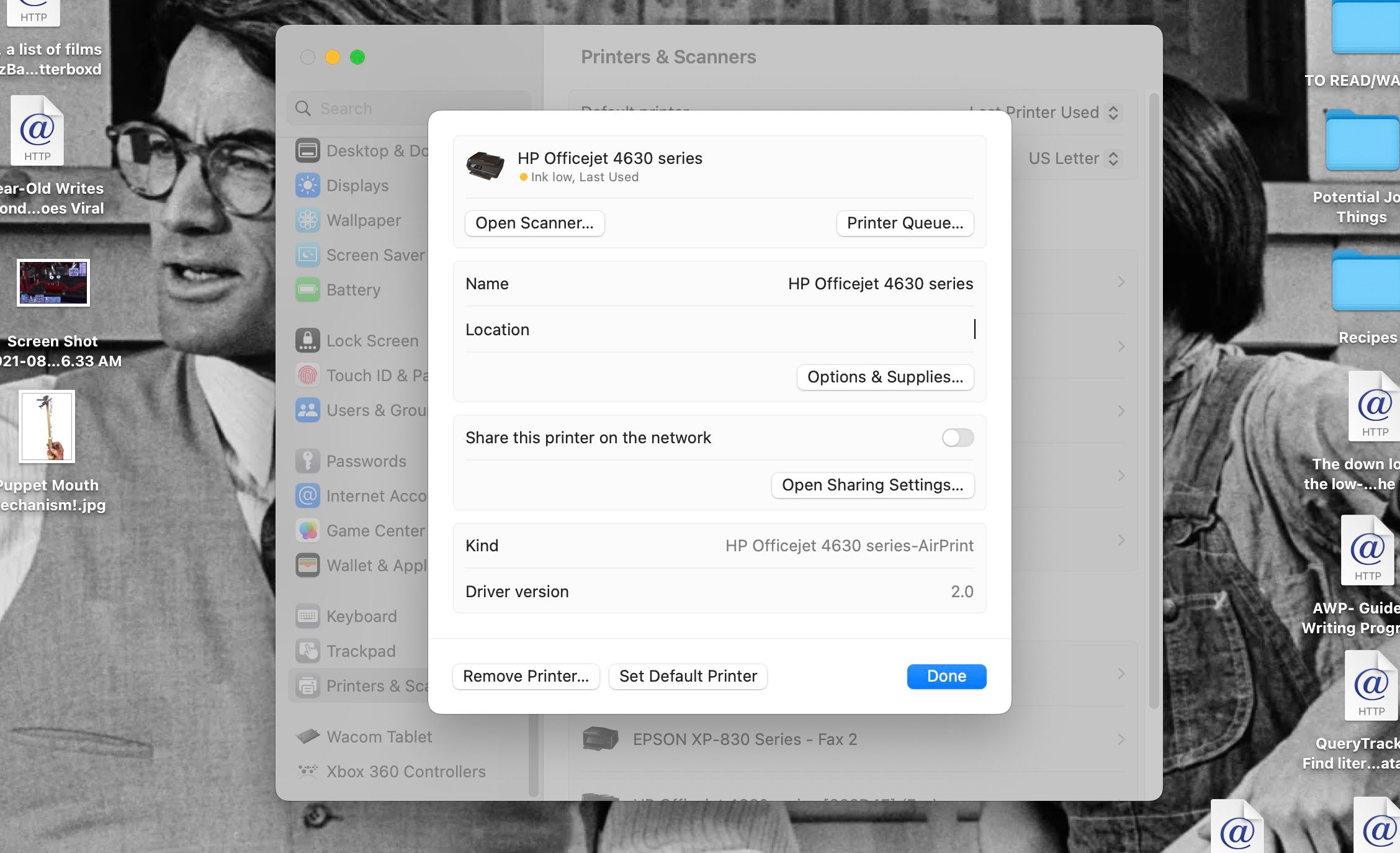Select the Game Center icon

(x=308, y=531)
